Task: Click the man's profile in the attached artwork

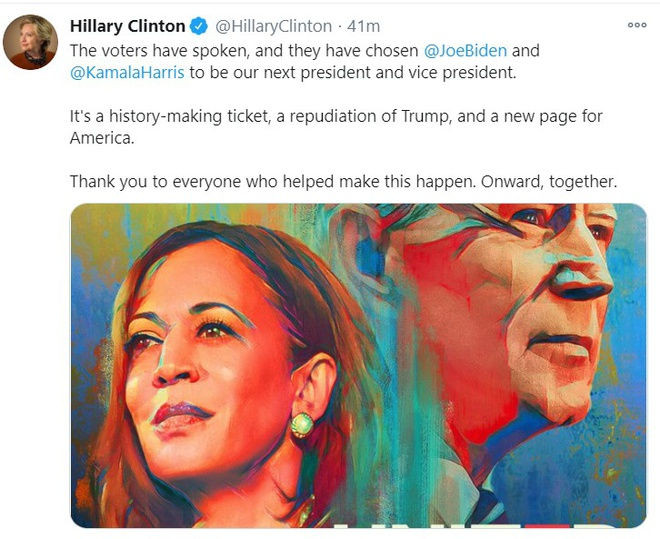Action: (x=540, y=300)
